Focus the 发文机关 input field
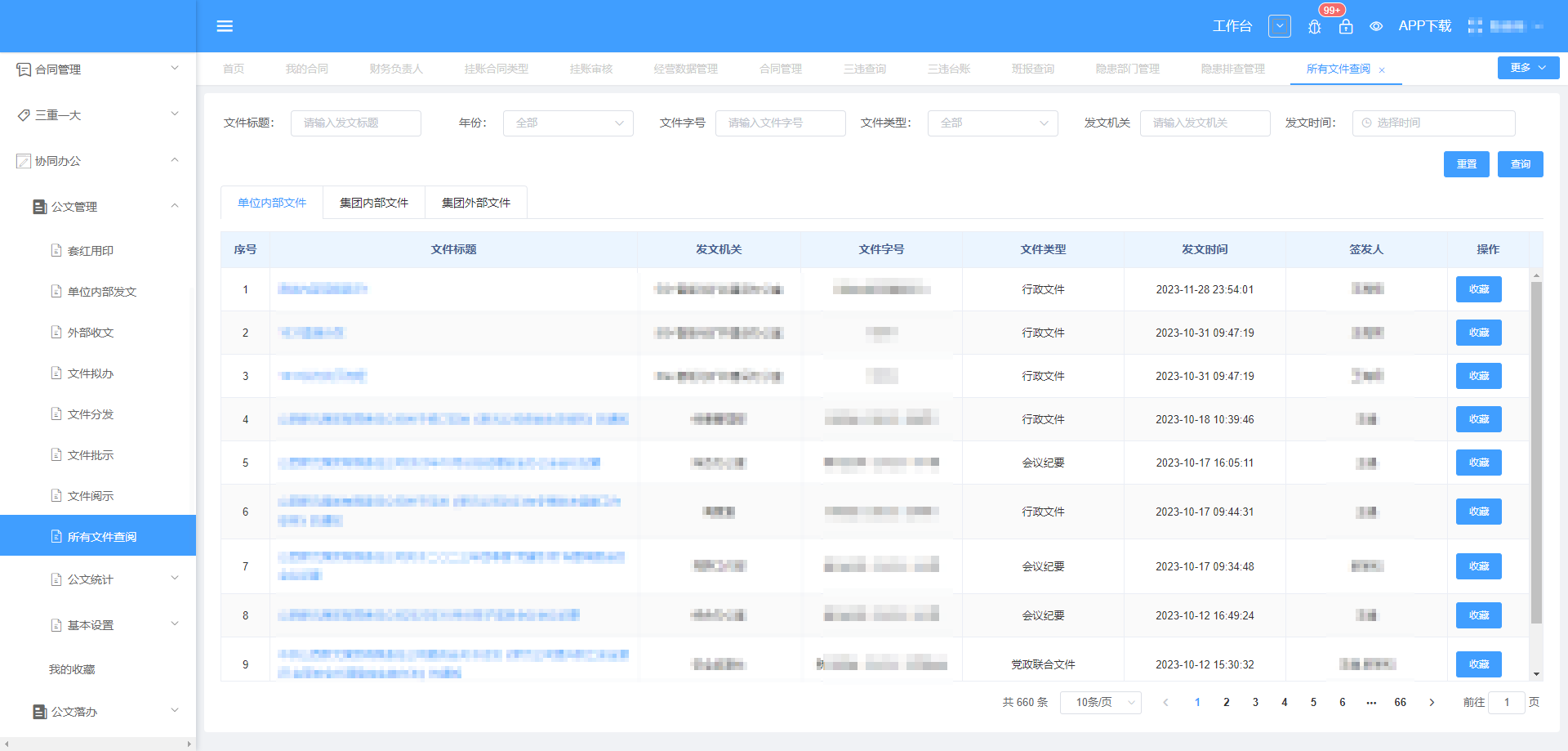 (x=1205, y=123)
